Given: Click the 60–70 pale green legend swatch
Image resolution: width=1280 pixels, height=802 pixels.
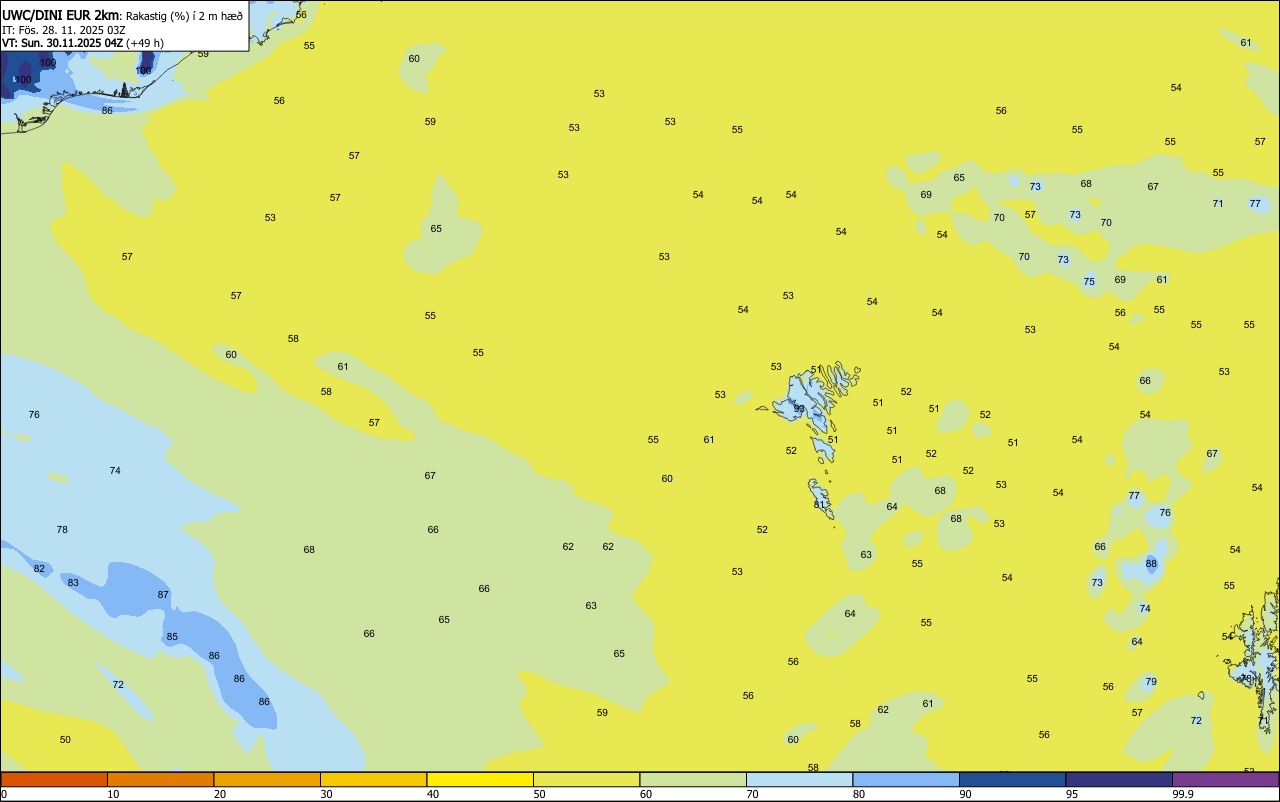Looking at the screenshot, I should tap(693, 779).
